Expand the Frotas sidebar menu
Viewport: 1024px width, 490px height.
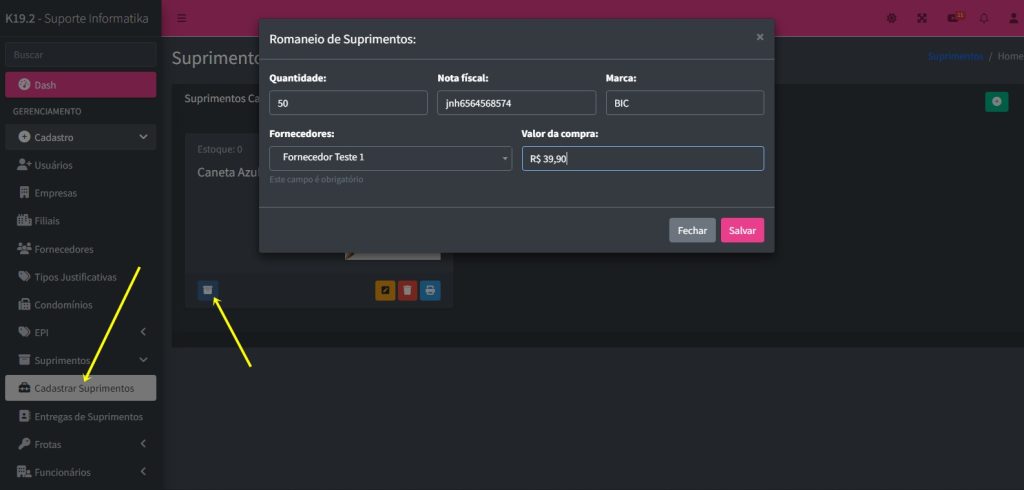80,444
